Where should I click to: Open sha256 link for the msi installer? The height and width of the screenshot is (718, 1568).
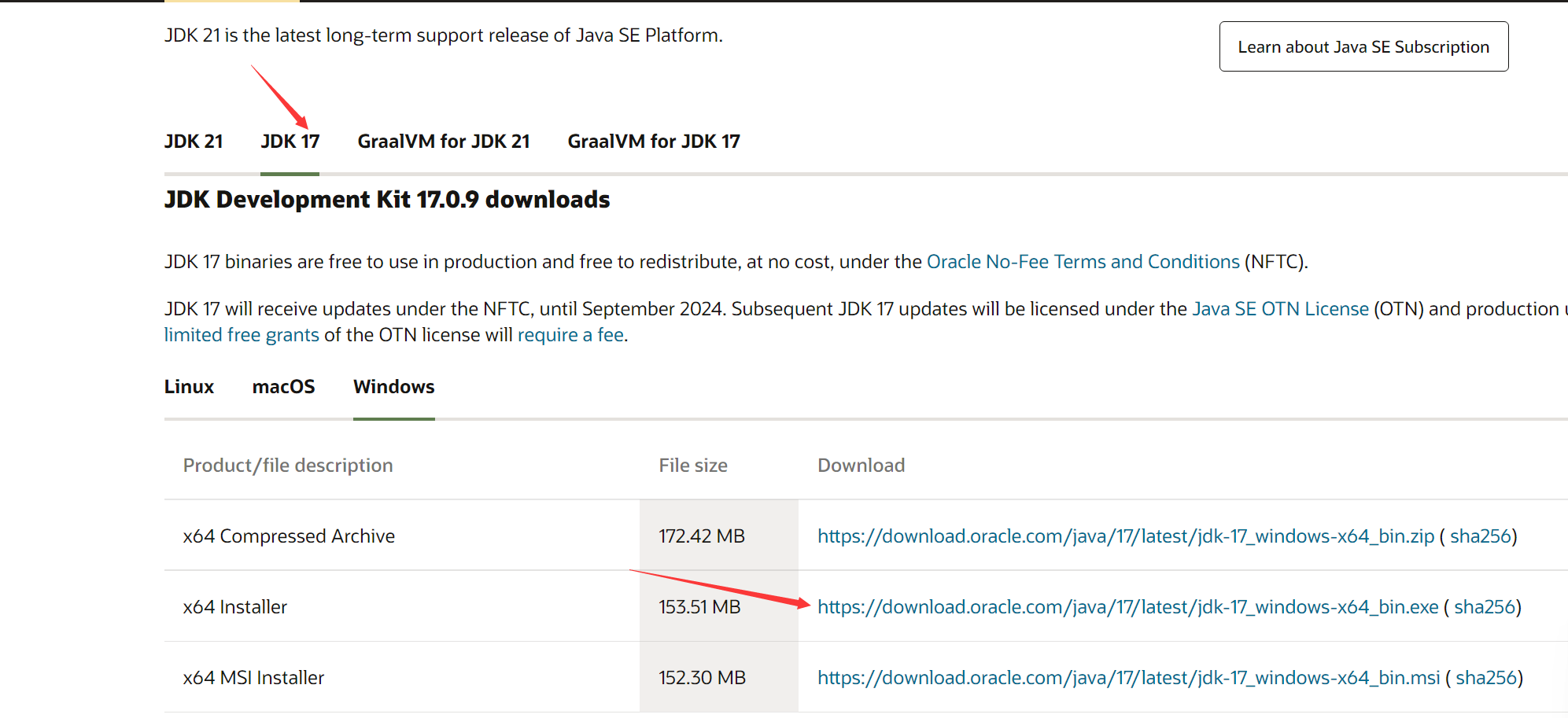coord(1486,678)
